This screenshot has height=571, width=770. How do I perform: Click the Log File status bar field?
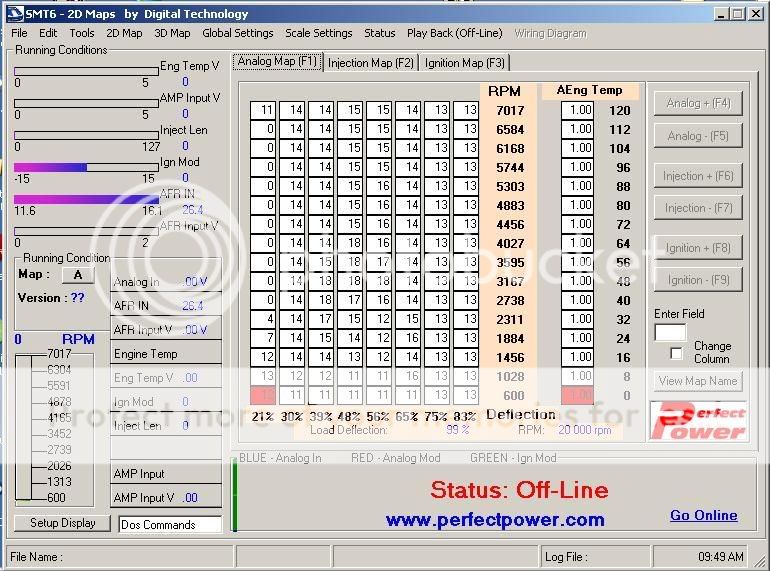point(594,557)
